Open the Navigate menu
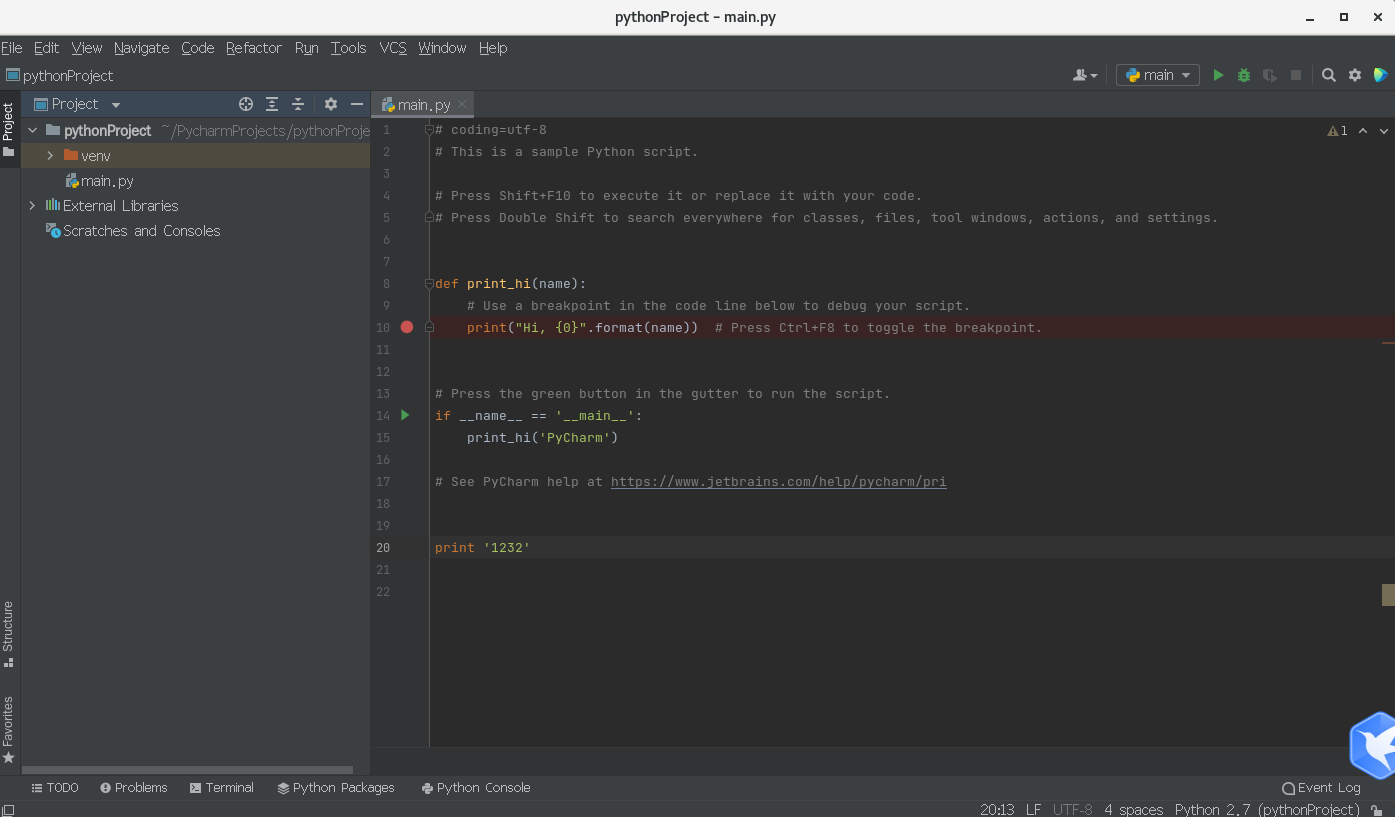 tap(141, 48)
